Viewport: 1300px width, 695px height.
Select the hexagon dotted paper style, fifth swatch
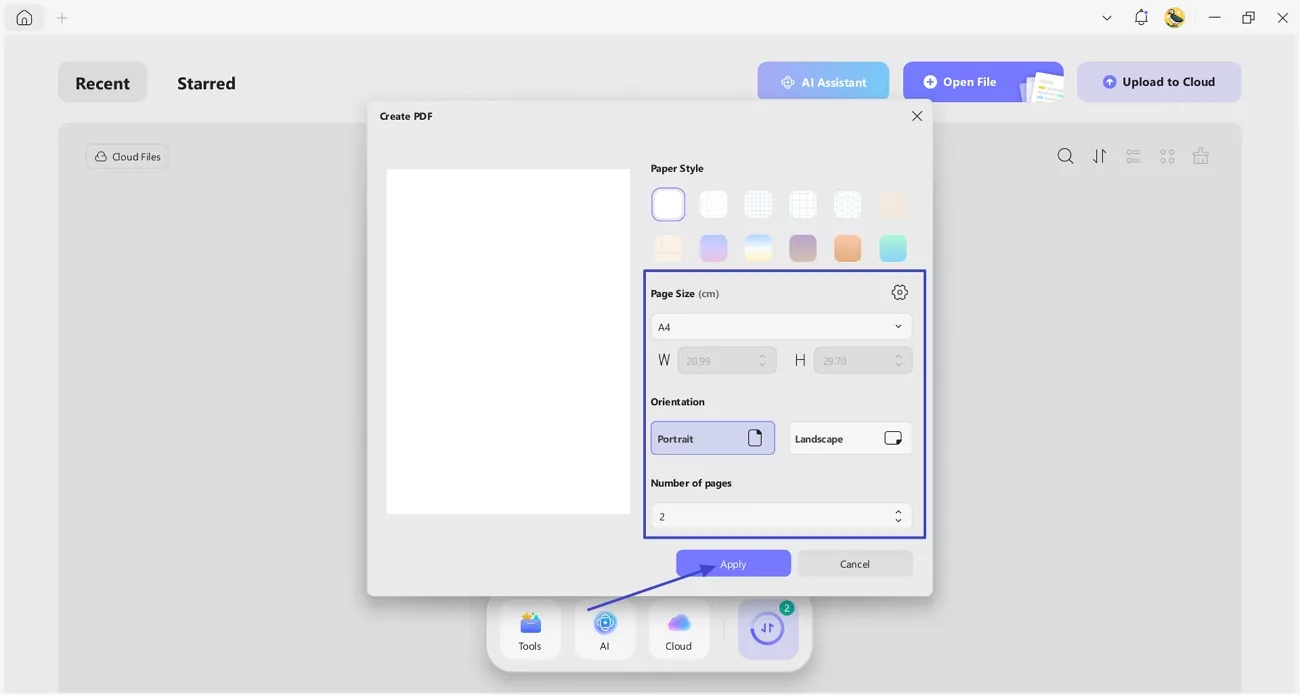coord(848,204)
